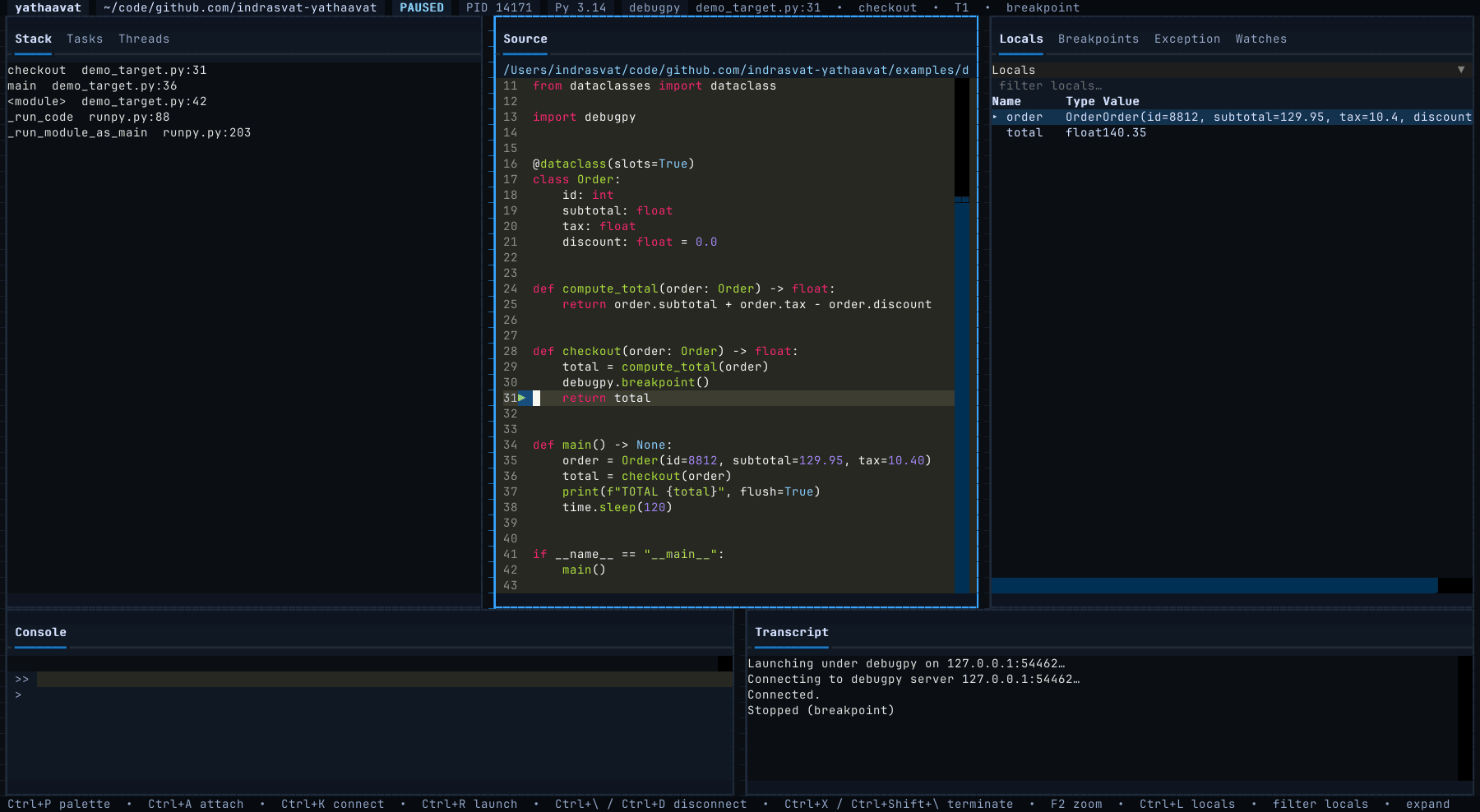Click Ctrl+A attach in the footer
The width and height of the screenshot is (1480, 812).
coord(196,804)
